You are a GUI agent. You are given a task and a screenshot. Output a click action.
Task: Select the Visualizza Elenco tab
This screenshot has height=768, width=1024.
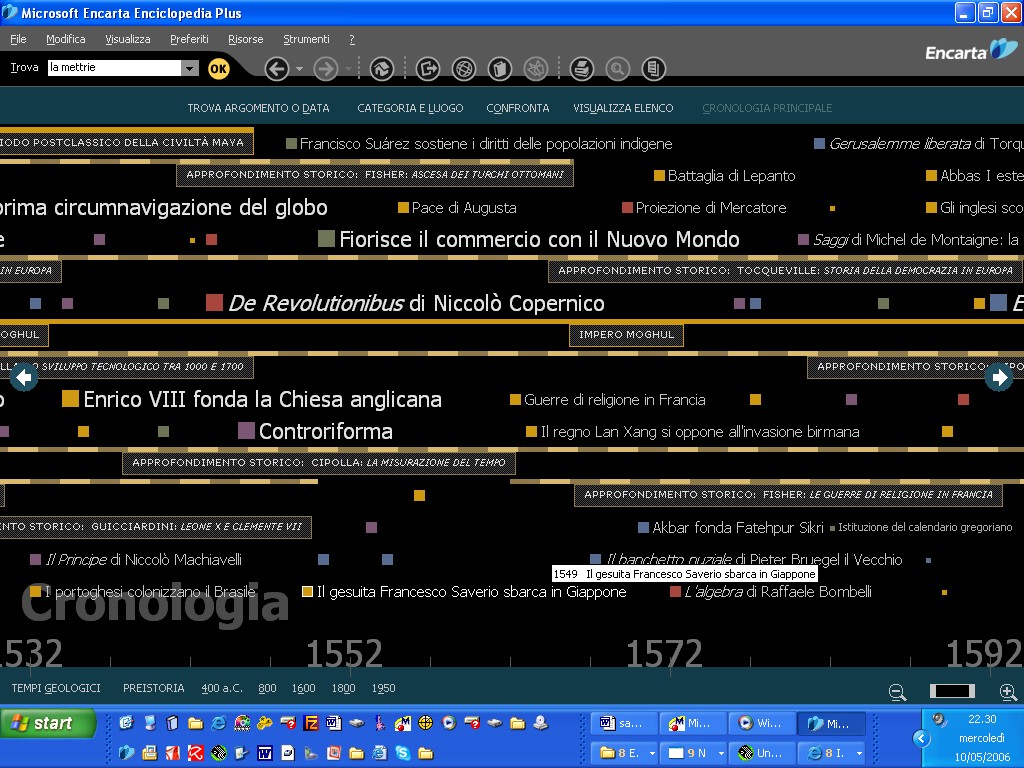tap(623, 108)
